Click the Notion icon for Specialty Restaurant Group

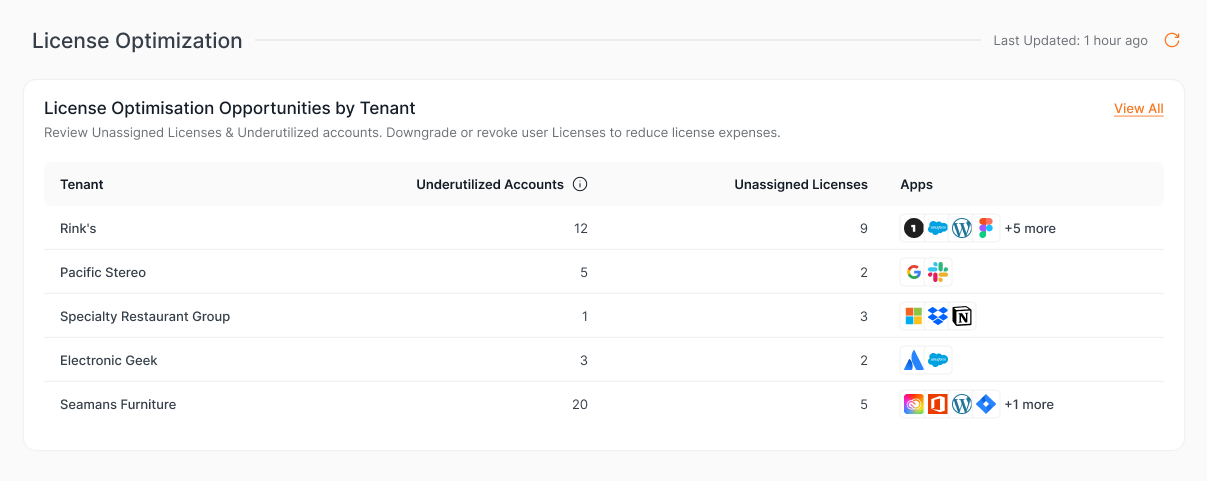click(x=962, y=316)
